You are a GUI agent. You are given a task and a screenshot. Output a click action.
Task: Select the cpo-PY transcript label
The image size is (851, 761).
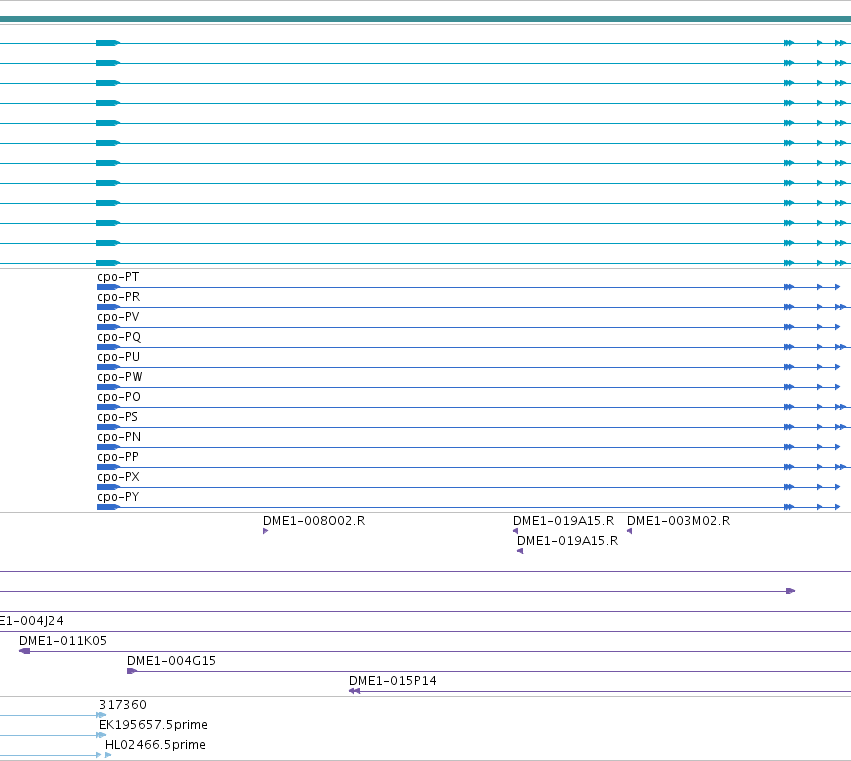pyautogui.click(x=118, y=497)
